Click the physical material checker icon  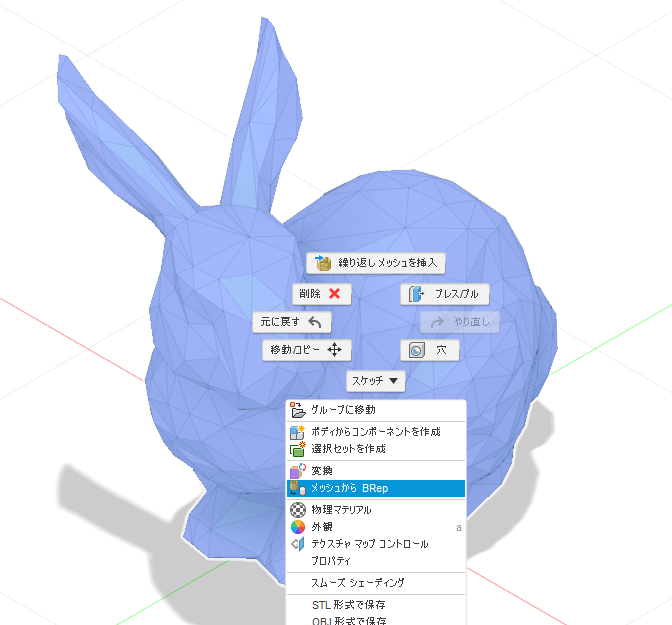click(x=298, y=510)
